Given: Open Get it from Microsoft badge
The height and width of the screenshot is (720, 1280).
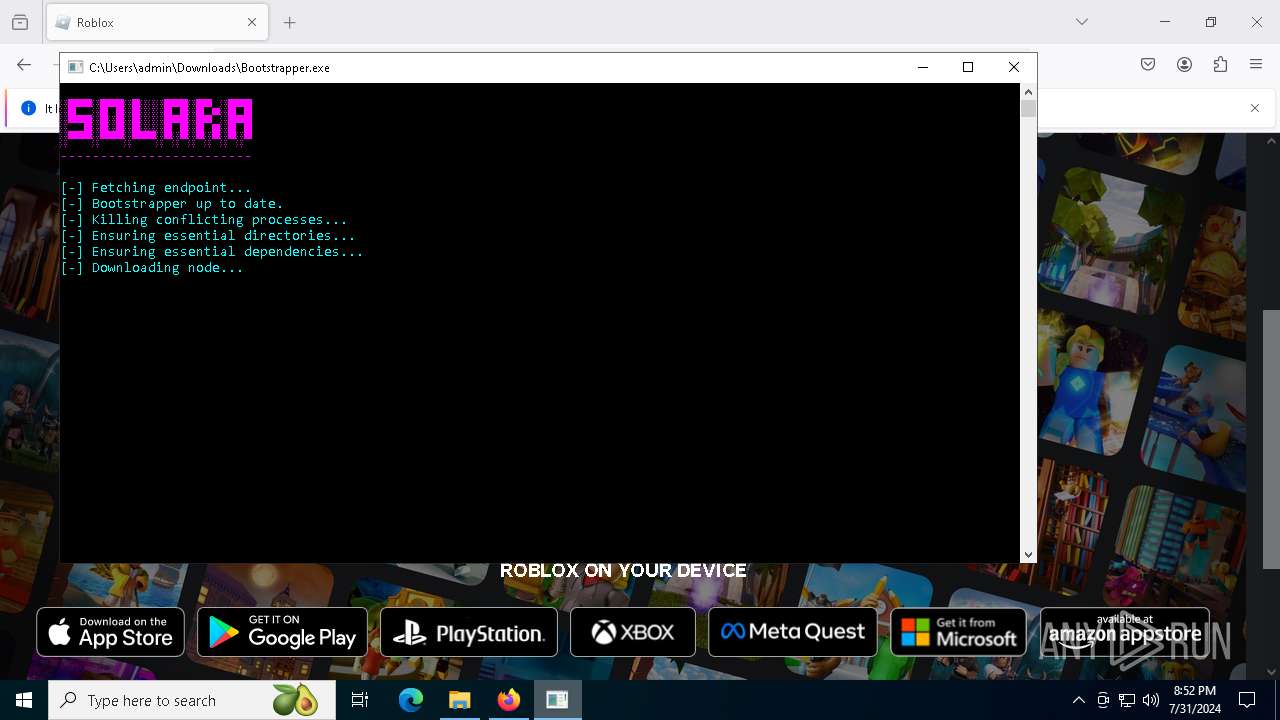Looking at the screenshot, I should (x=959, y=632).
